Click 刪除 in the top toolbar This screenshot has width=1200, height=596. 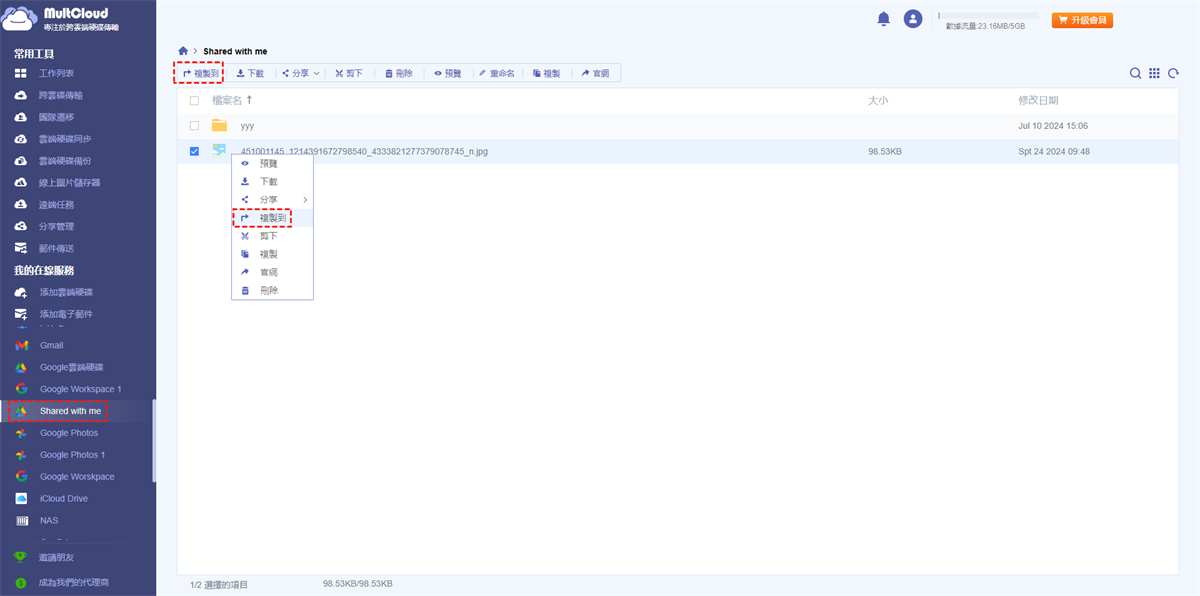click(x=398, y=73)
